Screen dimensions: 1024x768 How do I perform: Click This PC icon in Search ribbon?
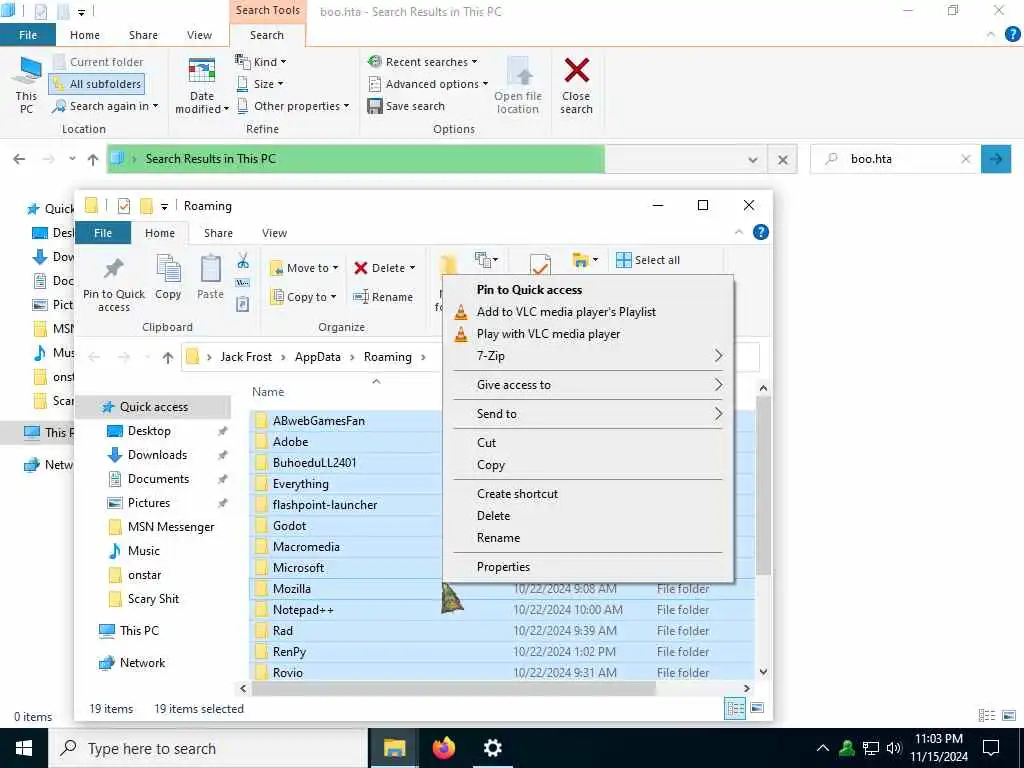click(x=26, y=71)
